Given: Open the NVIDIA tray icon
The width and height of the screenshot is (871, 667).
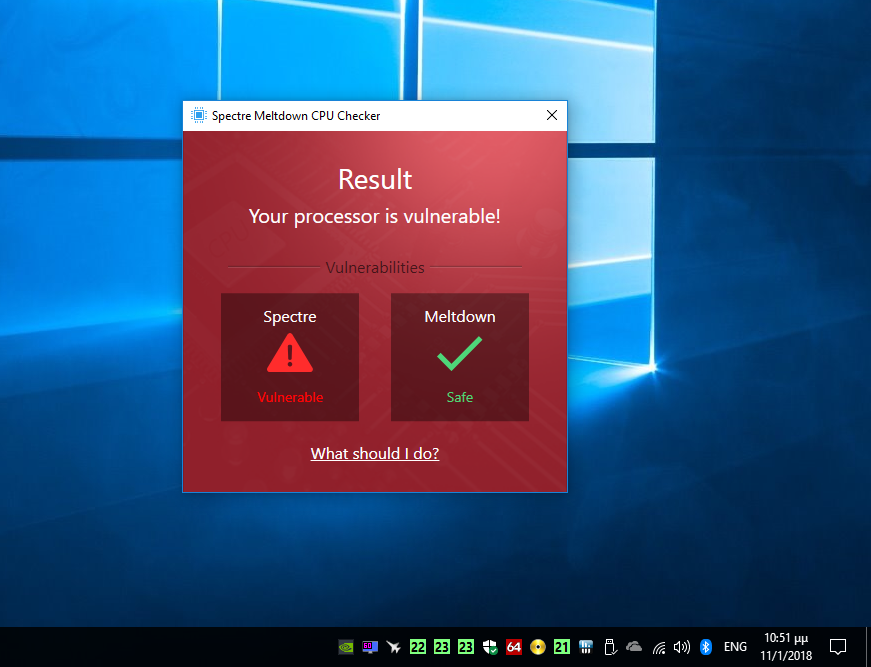Looking at the screenshot, I should click(346, 647).
